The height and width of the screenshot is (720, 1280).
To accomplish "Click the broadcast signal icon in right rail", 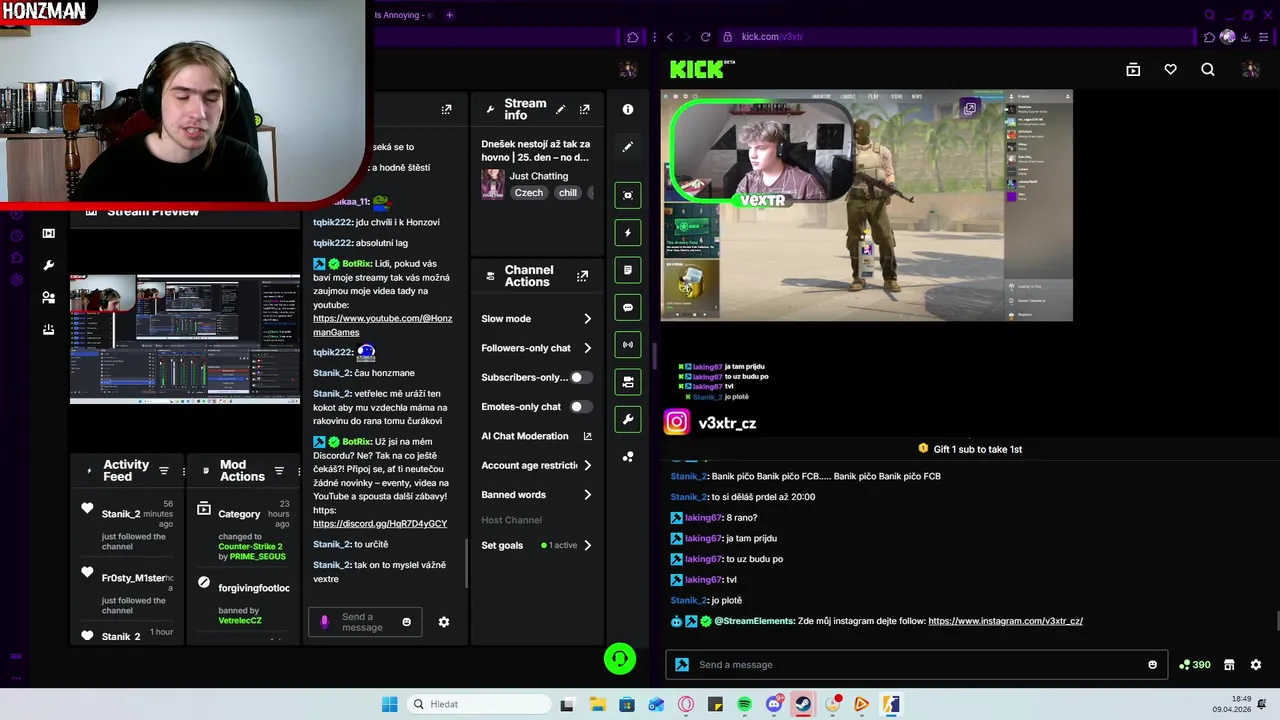I will [x=628, y=345].
